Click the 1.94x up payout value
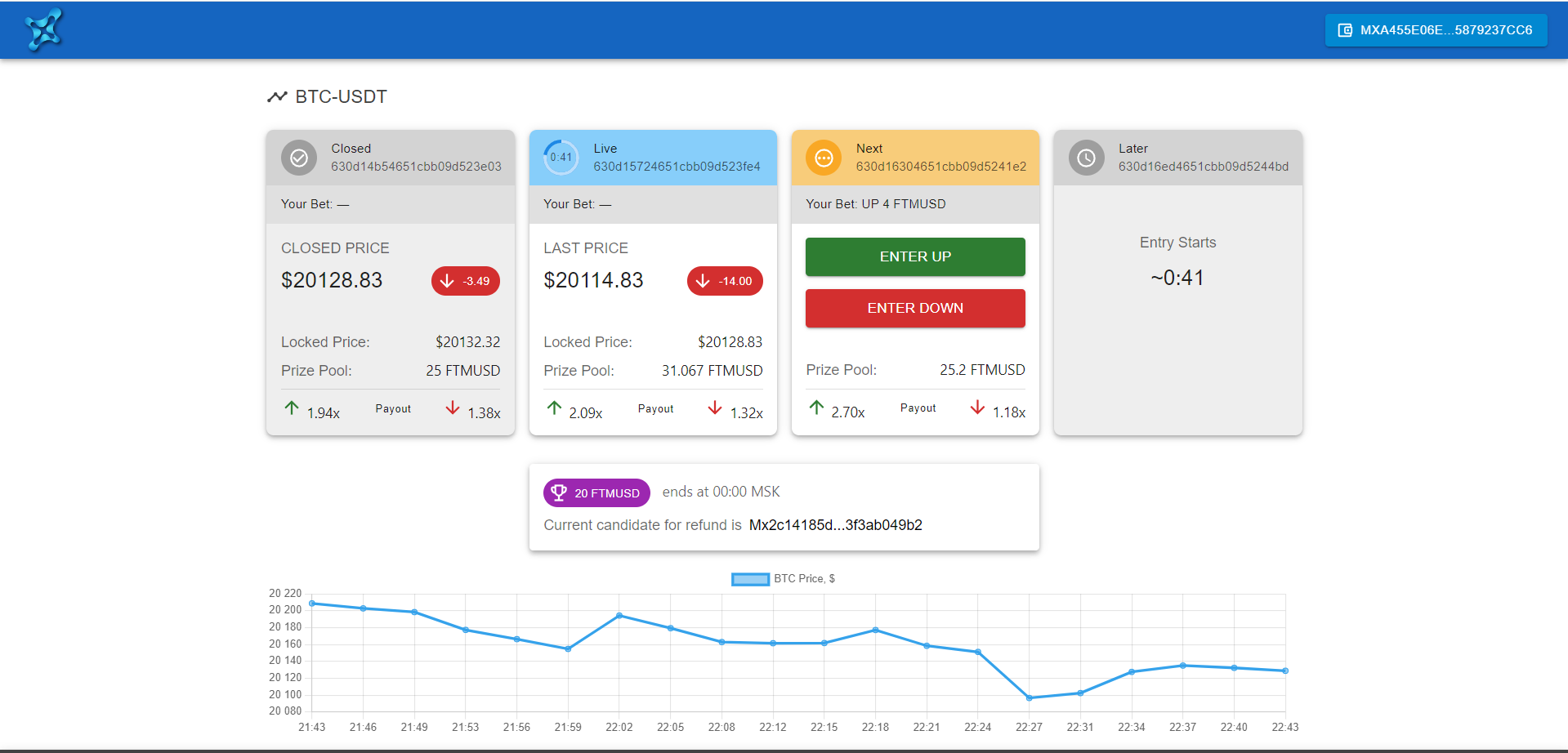The image size is (1568, 753). [x=324, y=413]
